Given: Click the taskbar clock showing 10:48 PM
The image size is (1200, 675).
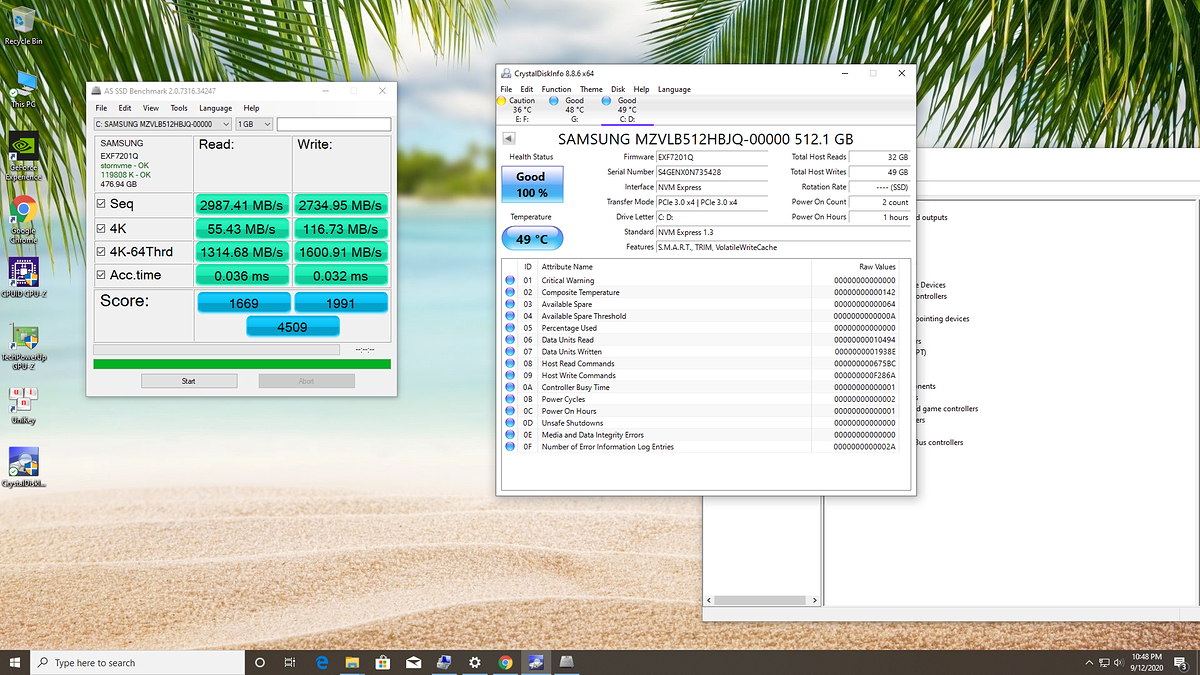Looking at the screenshot, I should [1147, 662].
